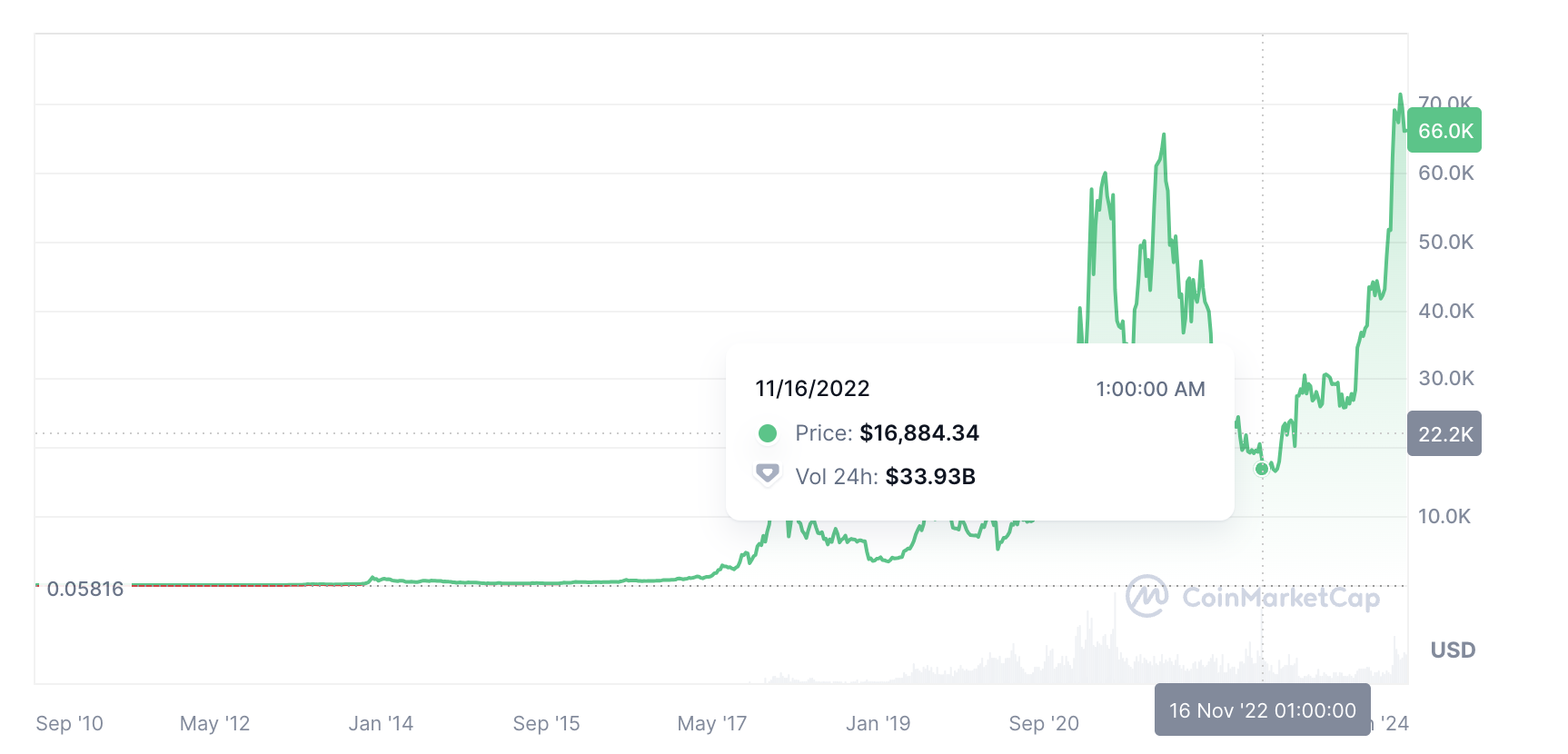This screenshot has height=754, width=1568.
Task: Click the green data point marker on the line
Action: click(x=1261, y=469)
